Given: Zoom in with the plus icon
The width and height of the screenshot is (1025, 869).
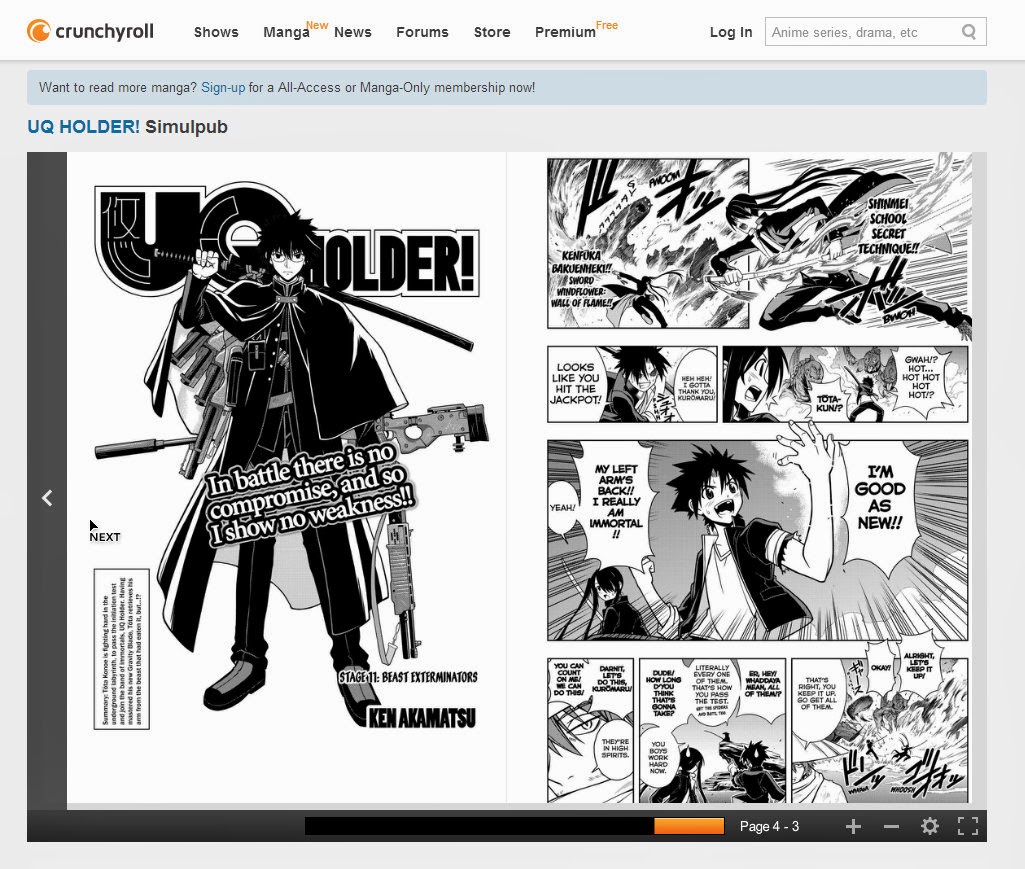Looking at the screenshot, I should [x=853, y=826].
